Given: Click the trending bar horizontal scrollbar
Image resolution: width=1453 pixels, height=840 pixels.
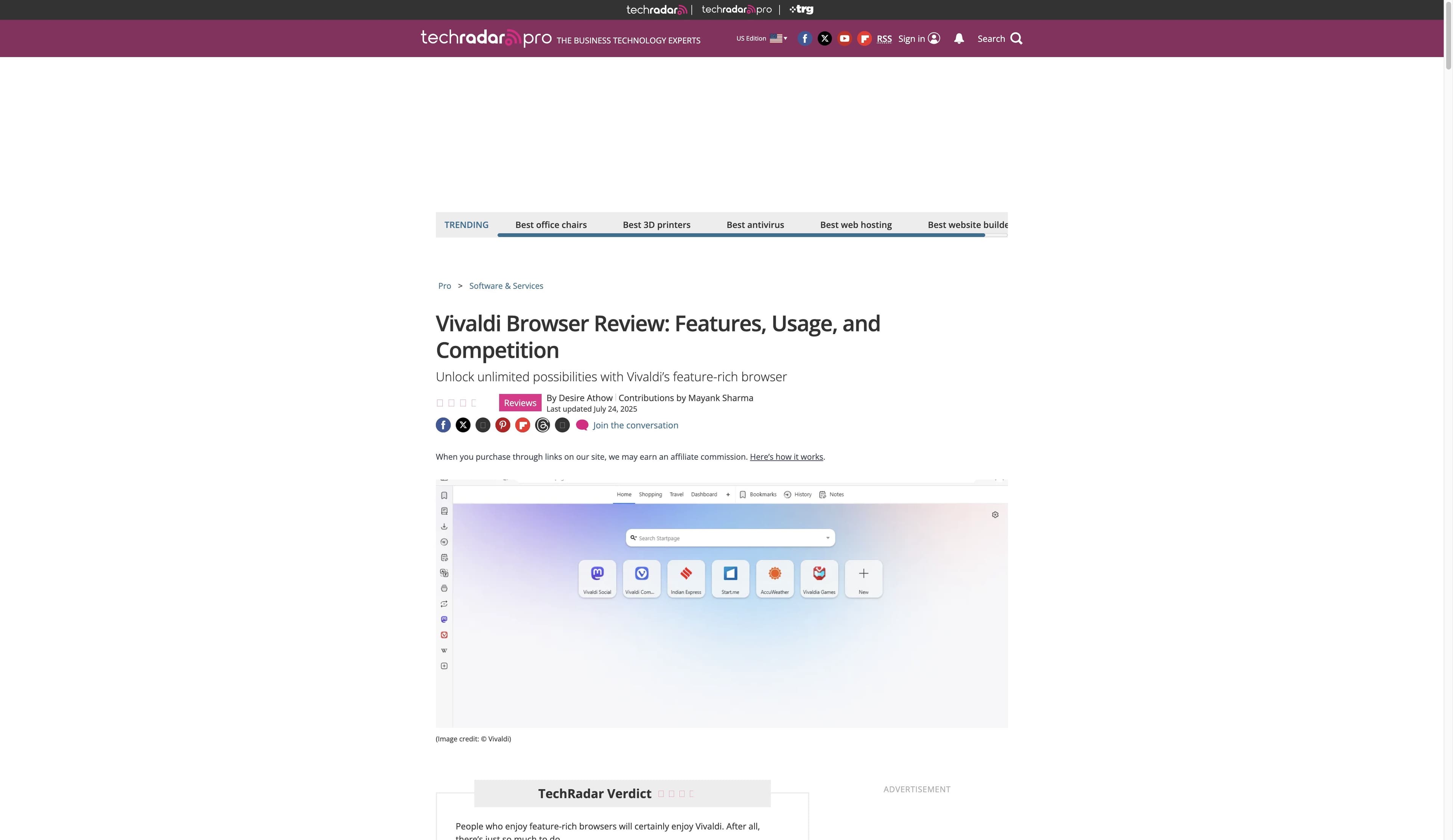Looking at the screenshot, I should click(741, 235).
